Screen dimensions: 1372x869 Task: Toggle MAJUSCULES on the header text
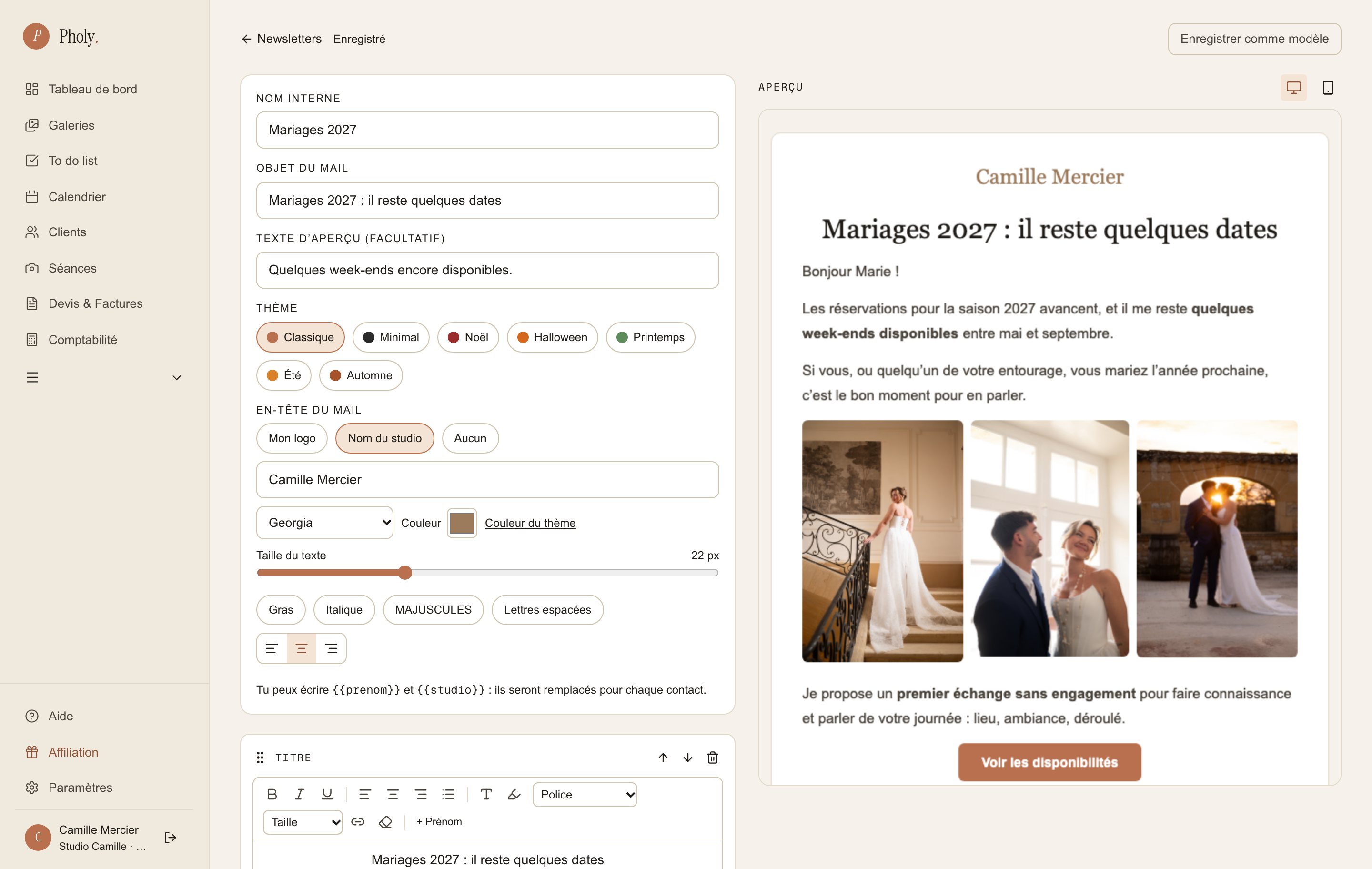point(433,610)
